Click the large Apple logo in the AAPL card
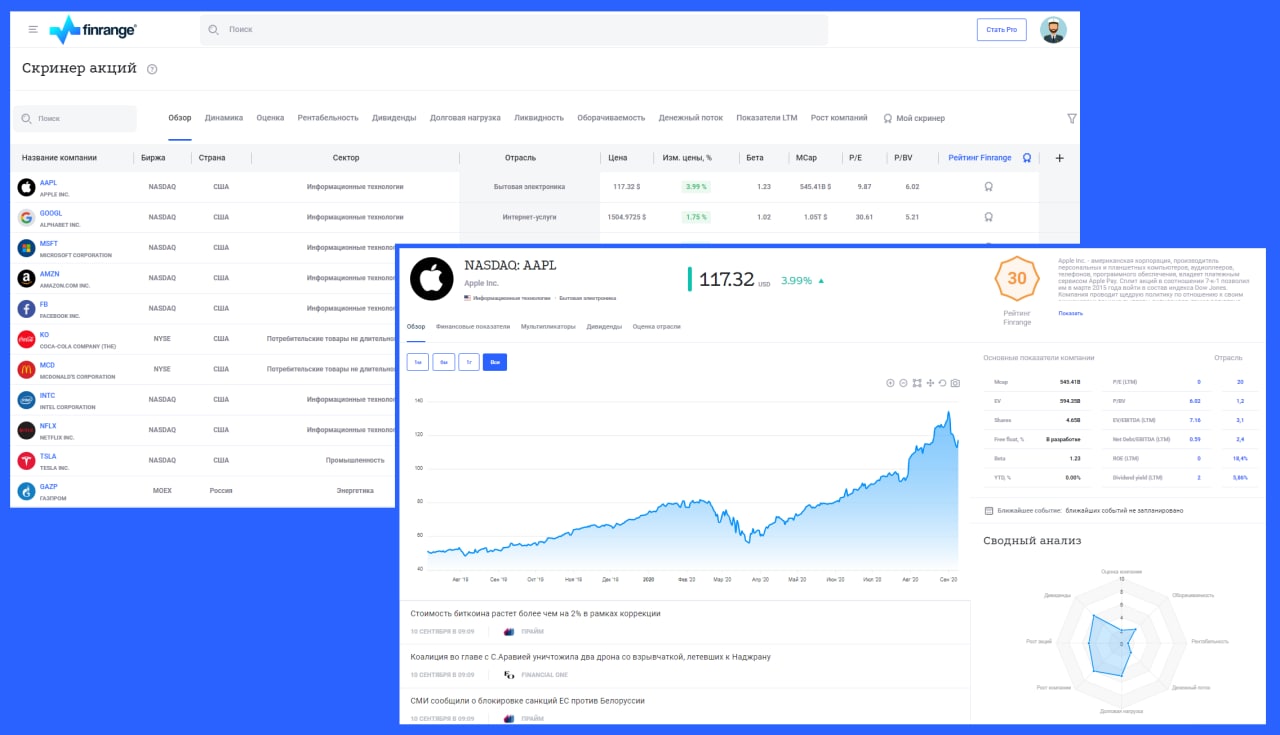The width and height of the screenshot is (1280, 735). click(x=432, y=278)
